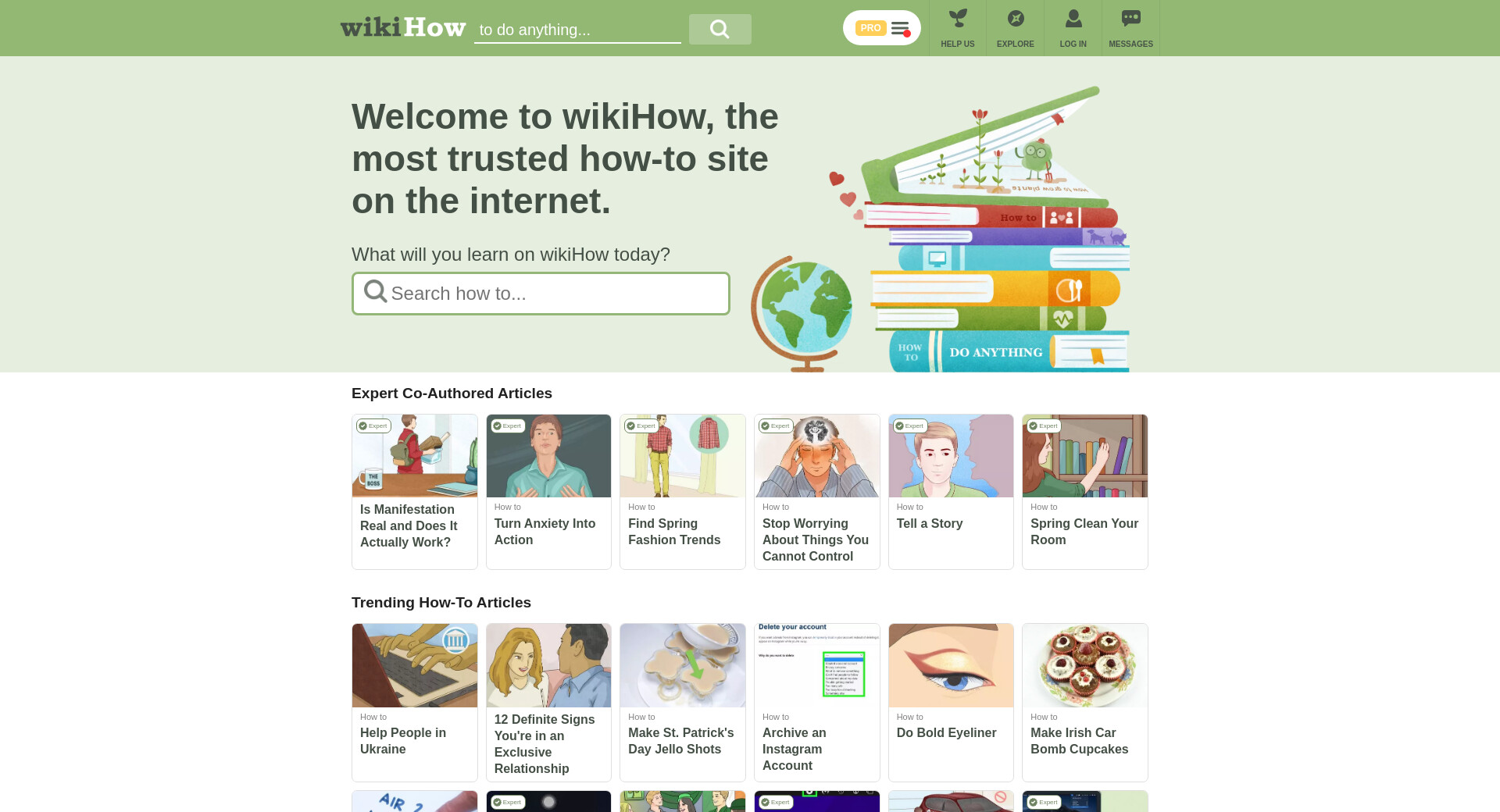Screen dimensions: 1500x812
Task: Click the Irish Car Bomb Cupcakes image
Action: (1084, 665)
